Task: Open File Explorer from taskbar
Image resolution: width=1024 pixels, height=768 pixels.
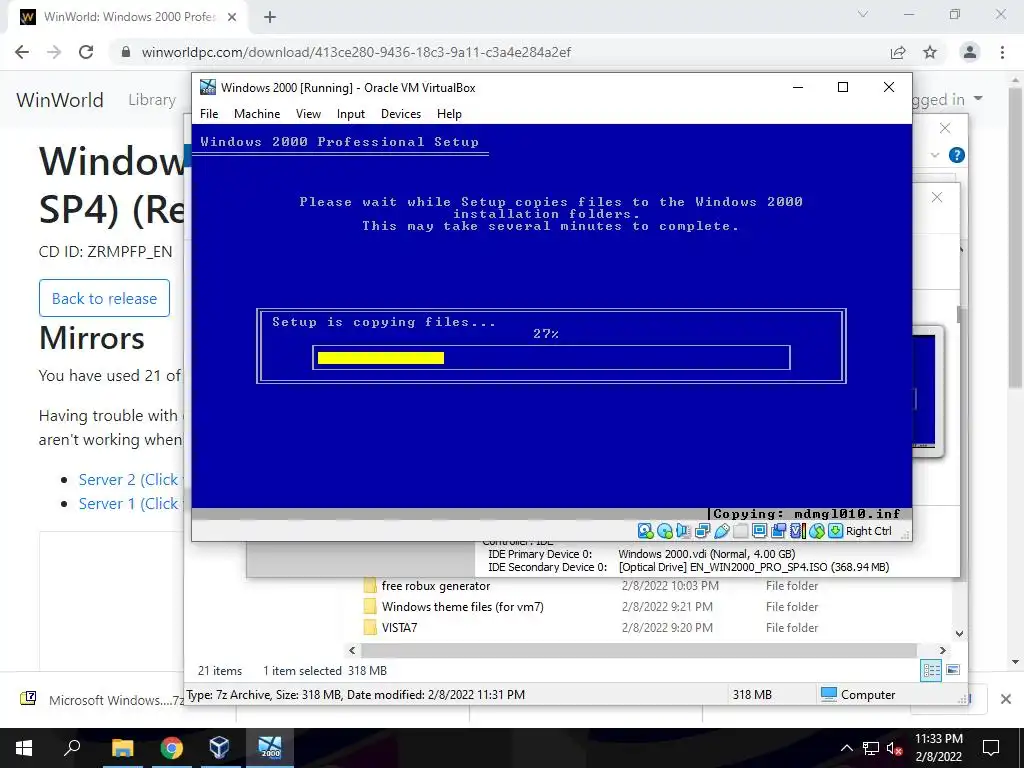Action: (x=122, y=748)
